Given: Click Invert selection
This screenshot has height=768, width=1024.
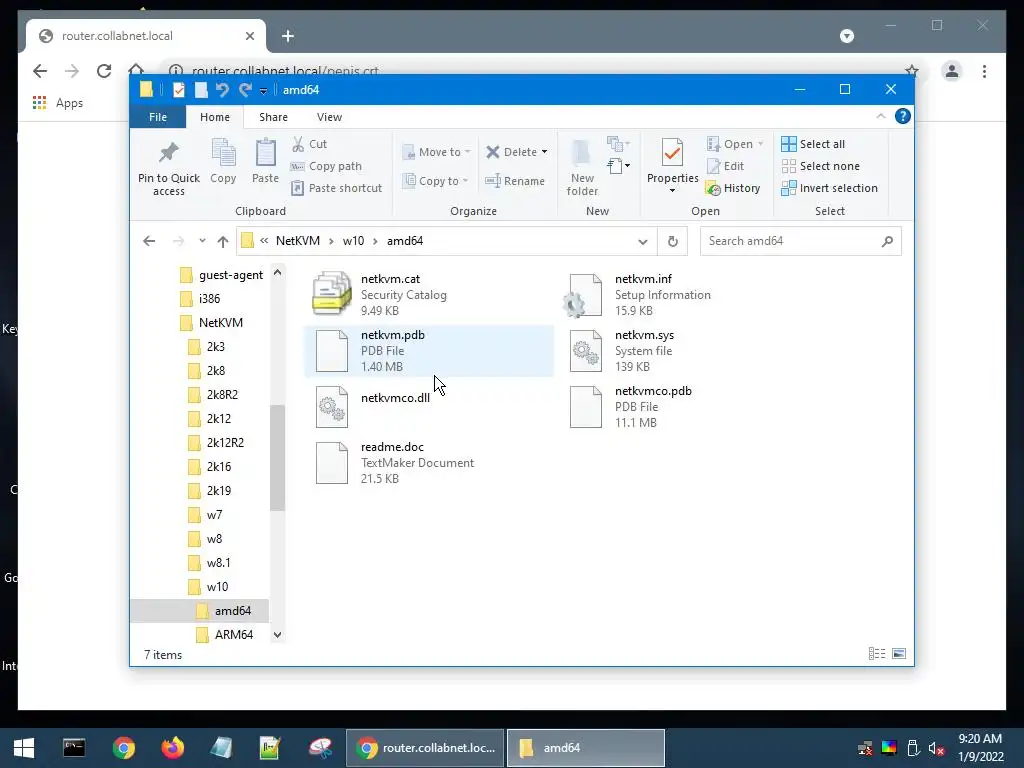Looking at the screenshot, I should click(x=829, y=188).
